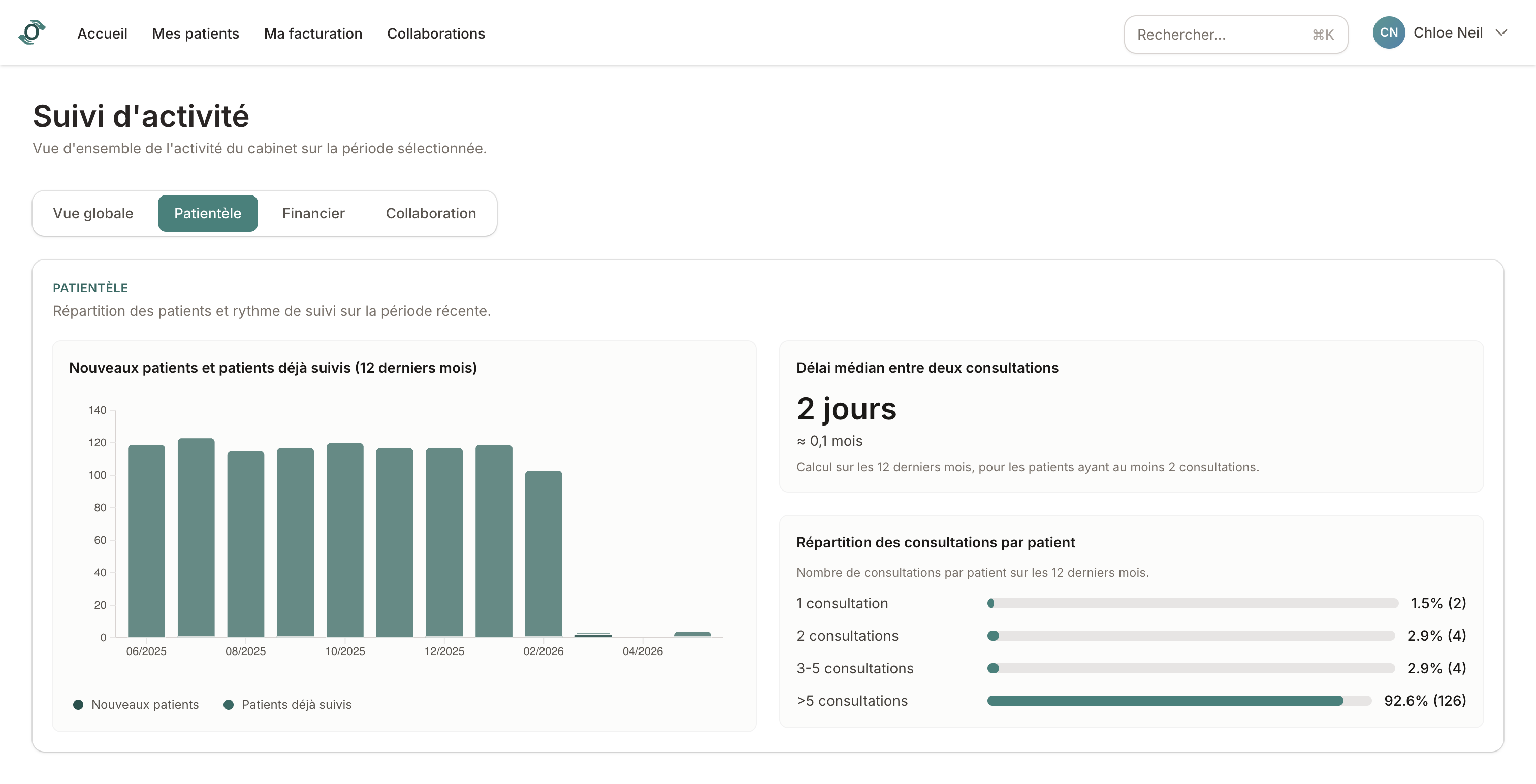Click the '04/2026' axis label

(642, 651)
